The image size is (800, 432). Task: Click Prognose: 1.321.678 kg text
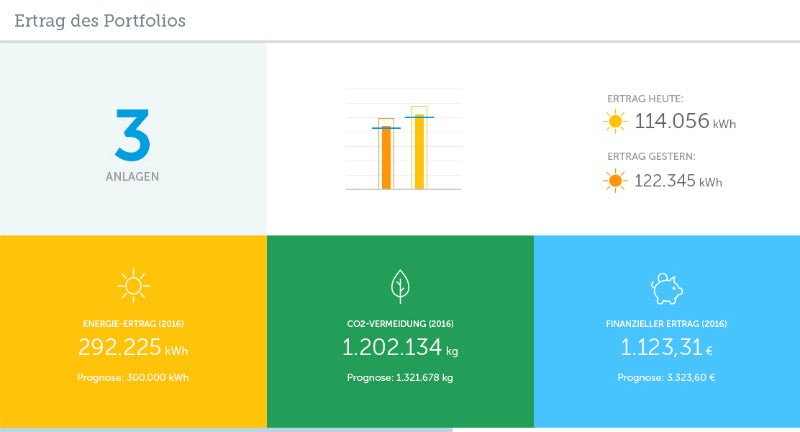[400, 378]
